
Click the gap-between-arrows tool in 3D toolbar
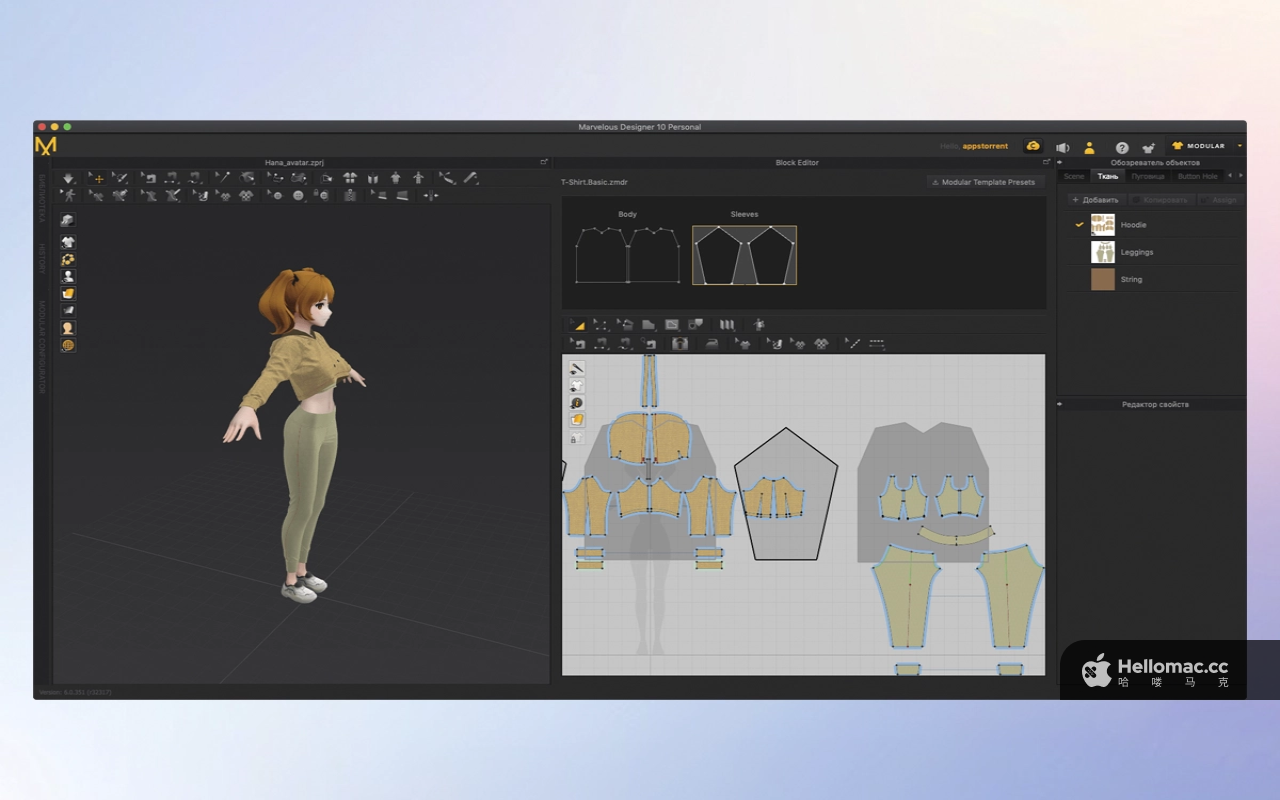431,196
